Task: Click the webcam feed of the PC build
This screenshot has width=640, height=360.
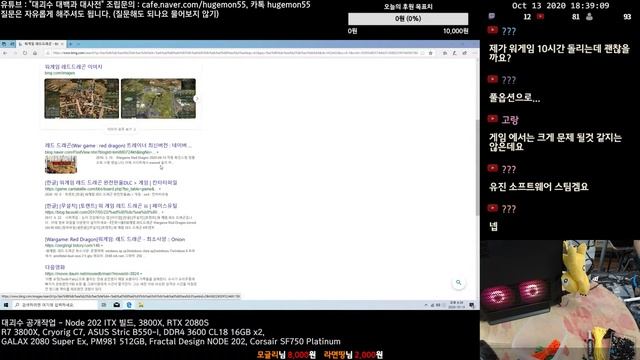Action: [560, 300]
